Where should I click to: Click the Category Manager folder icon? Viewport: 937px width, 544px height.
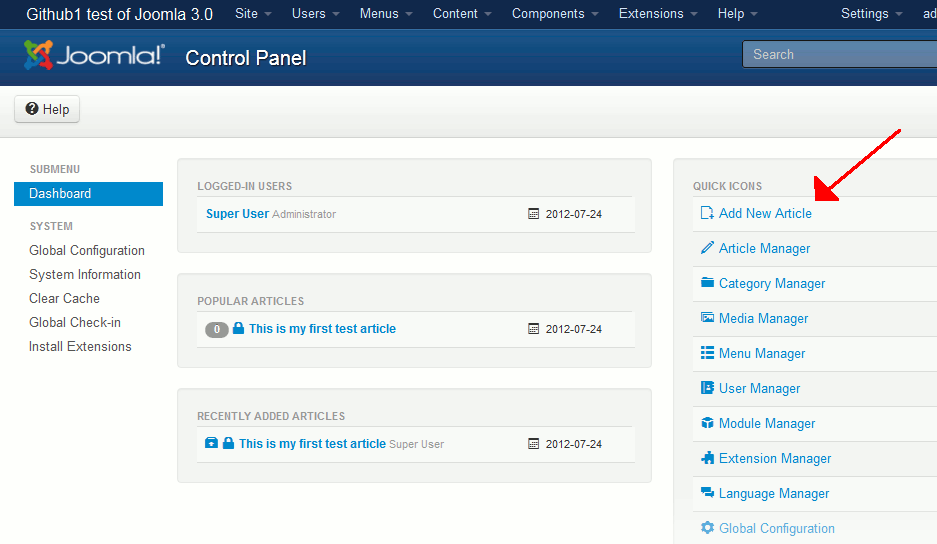tap(708, 283)
